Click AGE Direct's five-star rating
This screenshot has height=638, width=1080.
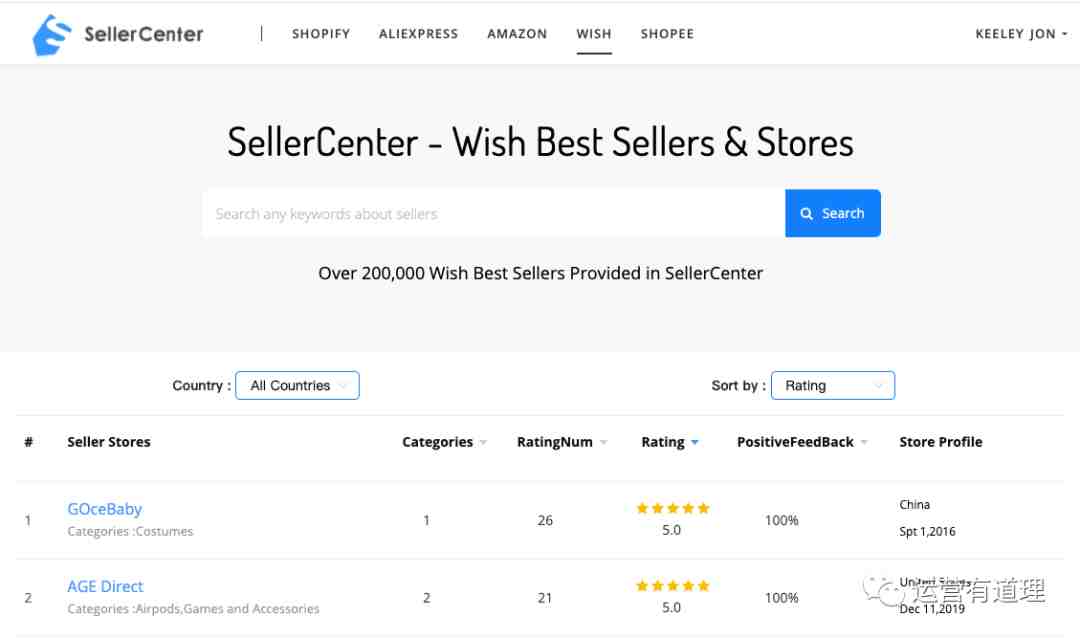(672, 586)
